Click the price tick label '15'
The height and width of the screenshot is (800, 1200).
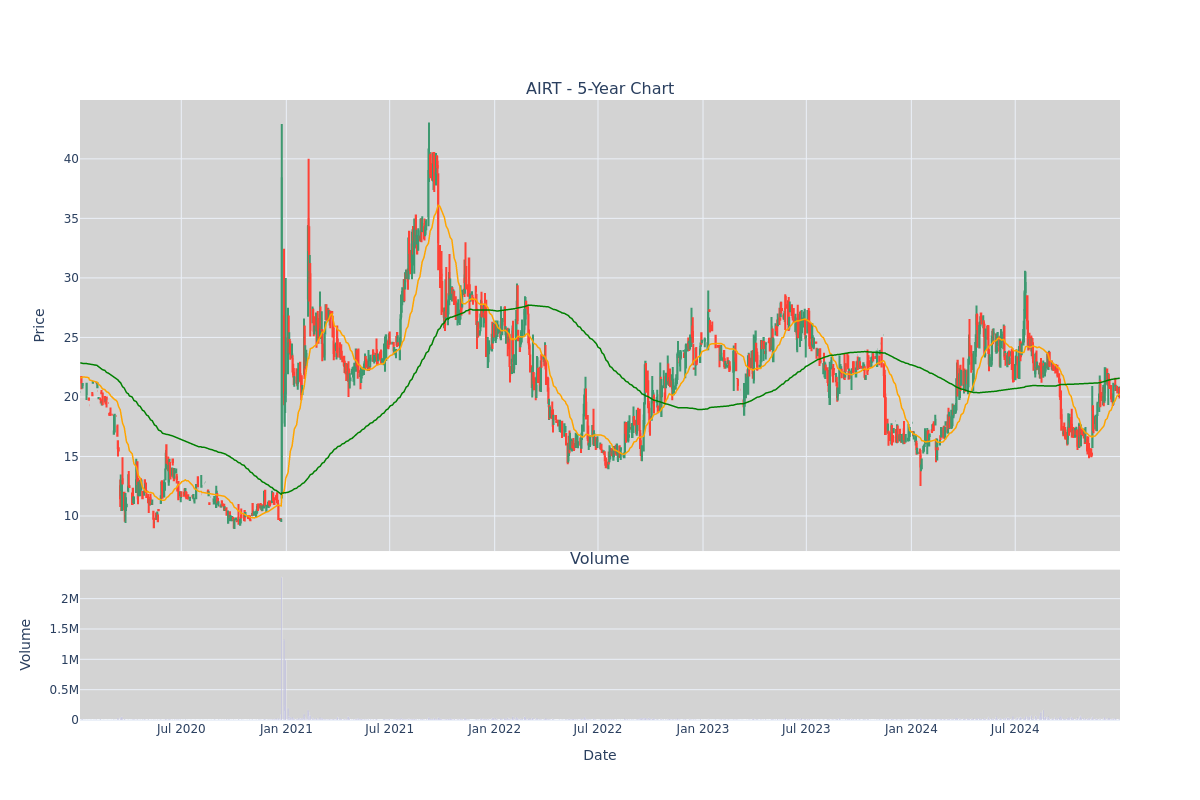click(71, 456)
